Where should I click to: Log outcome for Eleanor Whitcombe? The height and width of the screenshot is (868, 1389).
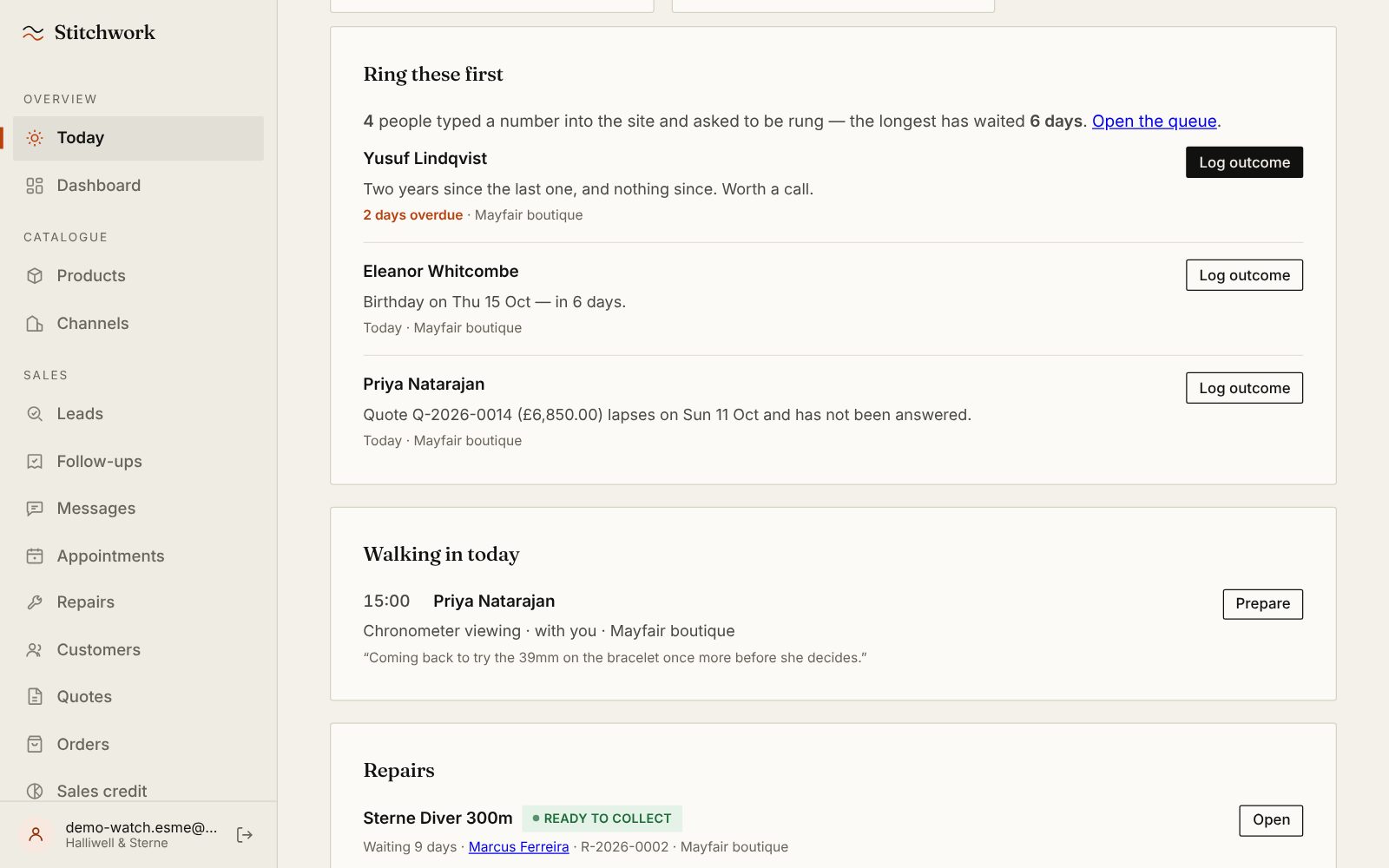[x=1244, y=275]
